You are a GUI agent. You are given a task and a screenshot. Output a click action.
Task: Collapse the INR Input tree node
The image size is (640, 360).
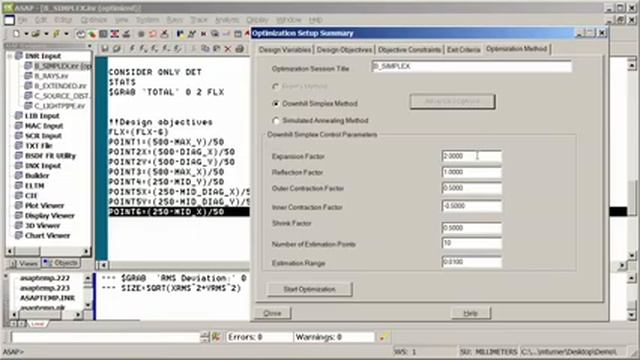click(x=11, y=56)
